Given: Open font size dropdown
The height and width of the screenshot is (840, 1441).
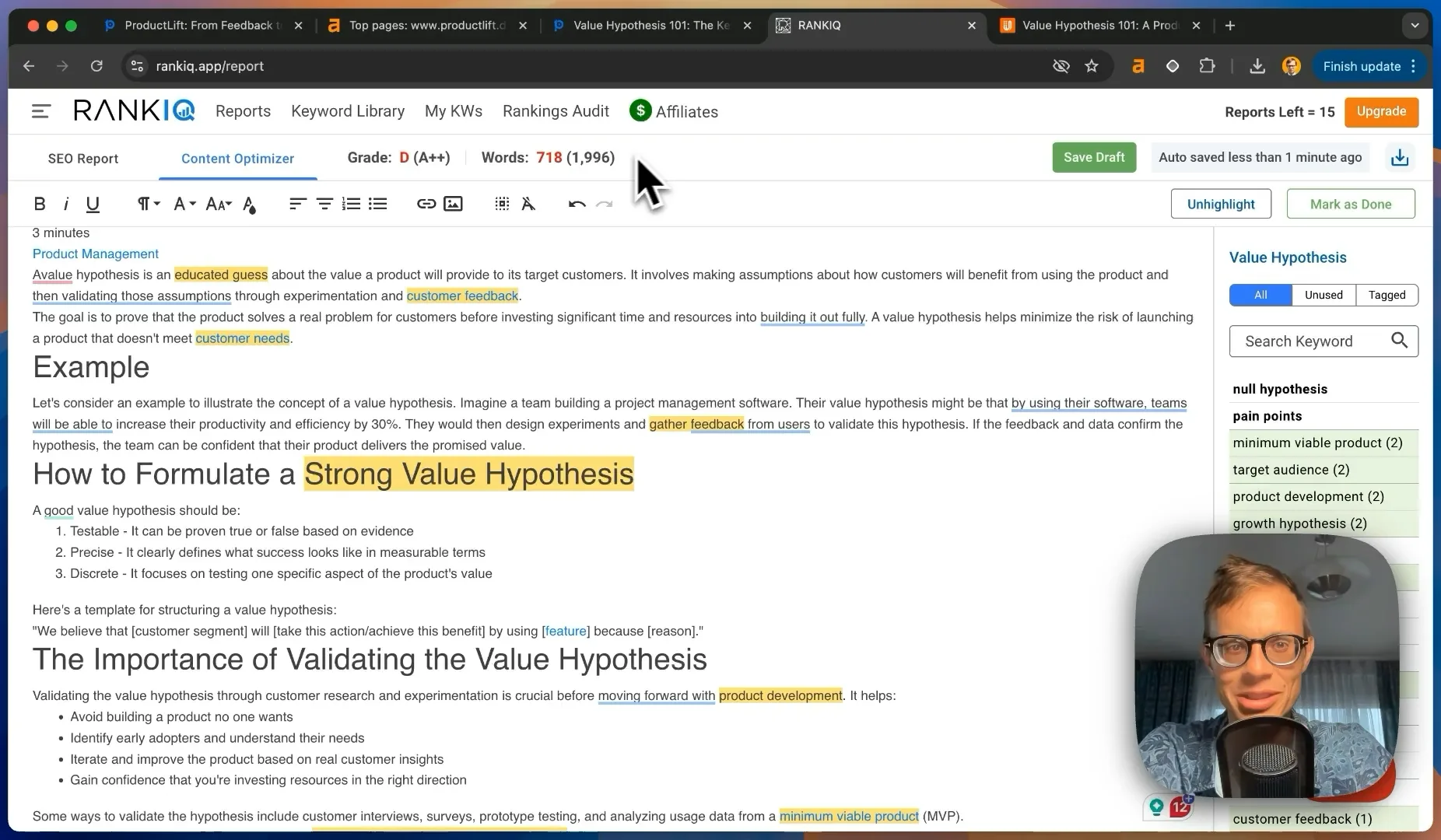Looking at the screenshot, I should (219, 204).
